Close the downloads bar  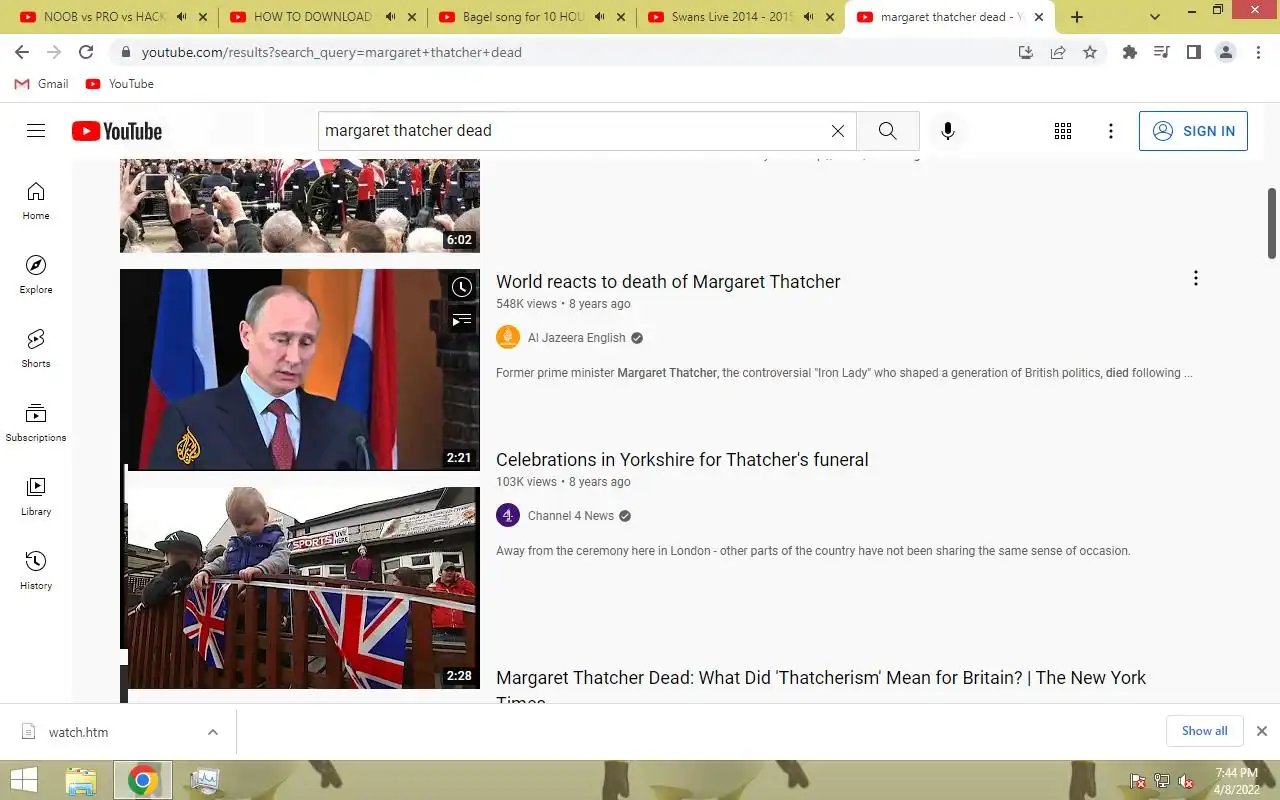pyautogui.click(x=1262, y=731)
